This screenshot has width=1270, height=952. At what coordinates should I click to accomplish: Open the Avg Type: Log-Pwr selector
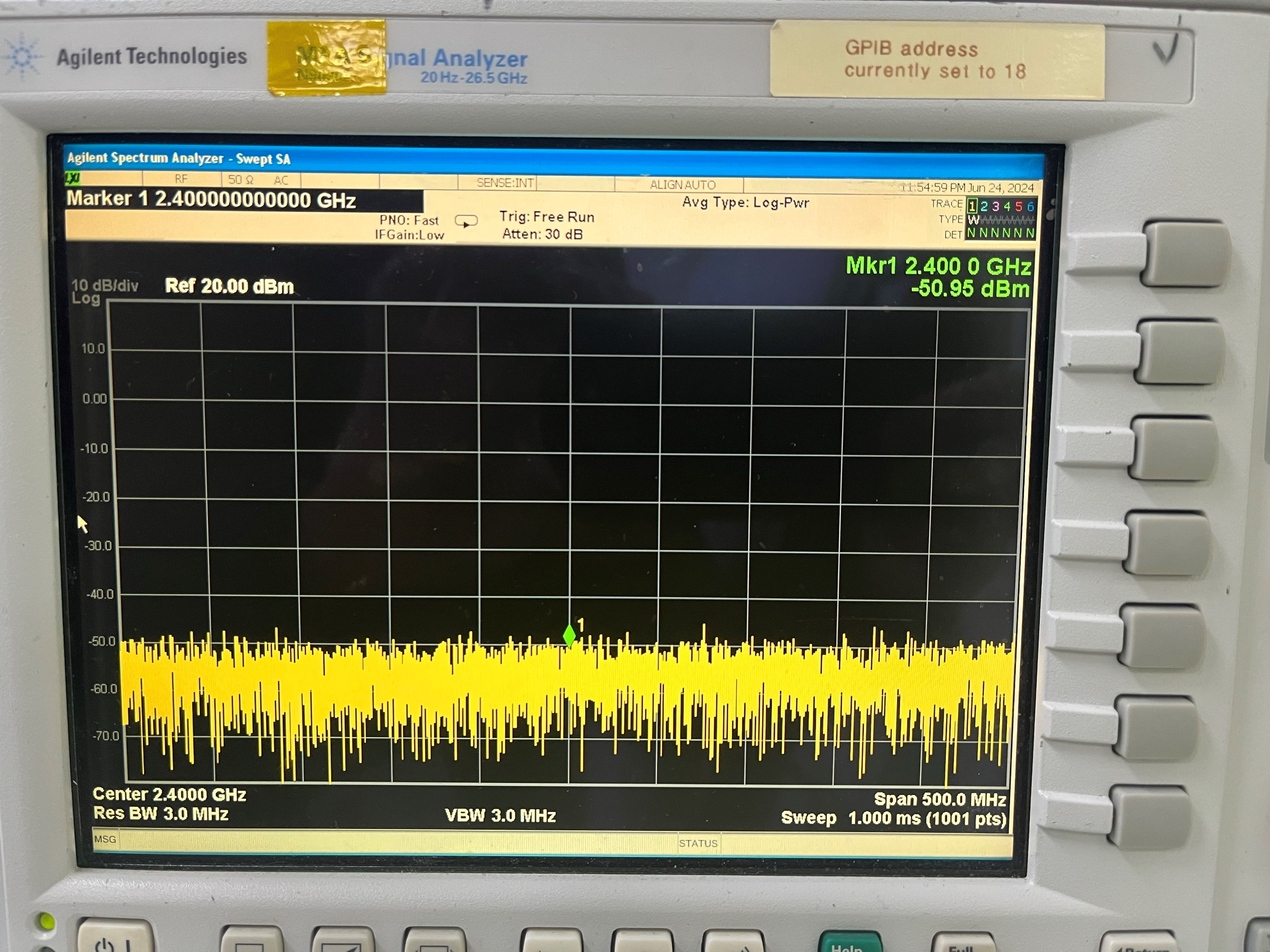[x=746, y=203]
